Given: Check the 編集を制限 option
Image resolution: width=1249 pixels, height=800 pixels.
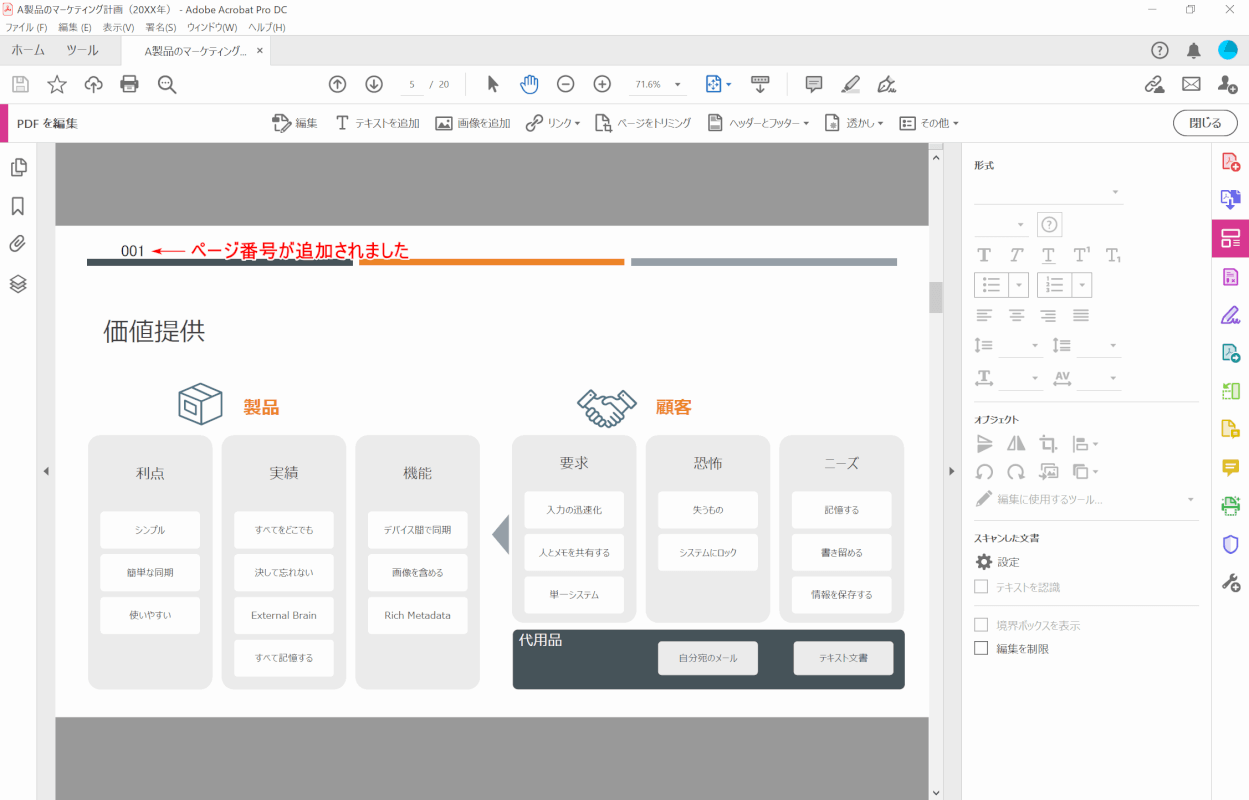Looking at the screenshot, I should coord(981,649).
